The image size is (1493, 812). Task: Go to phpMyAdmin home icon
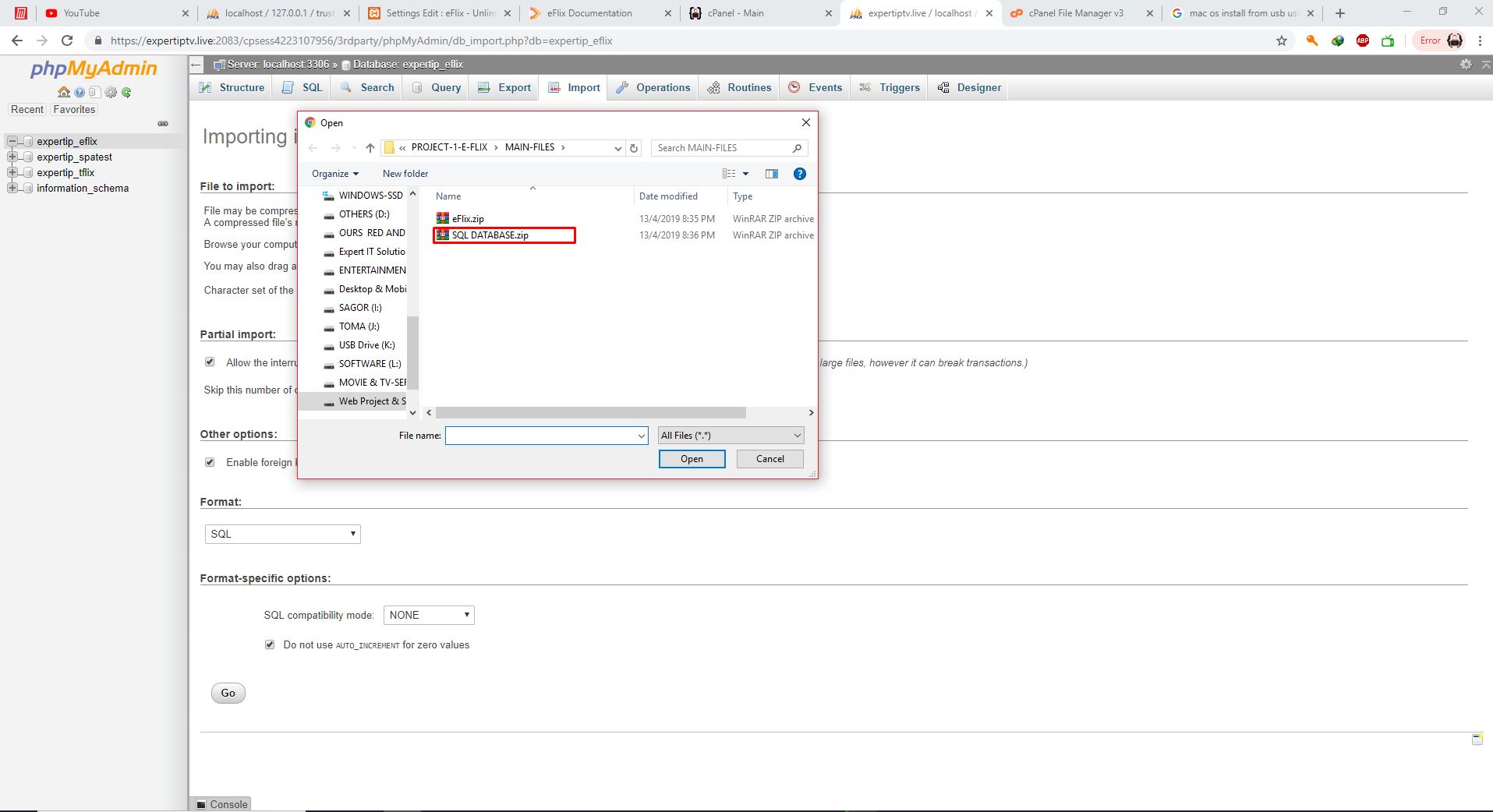(64, 92)
